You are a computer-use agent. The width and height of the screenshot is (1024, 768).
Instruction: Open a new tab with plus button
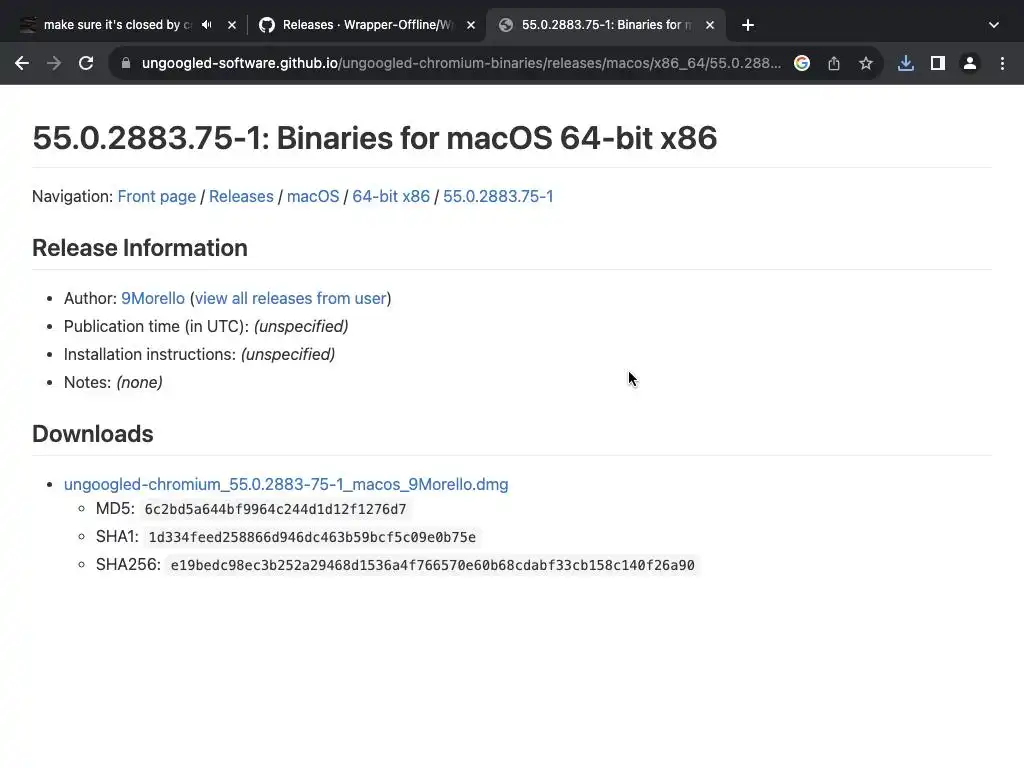point(748,25)
